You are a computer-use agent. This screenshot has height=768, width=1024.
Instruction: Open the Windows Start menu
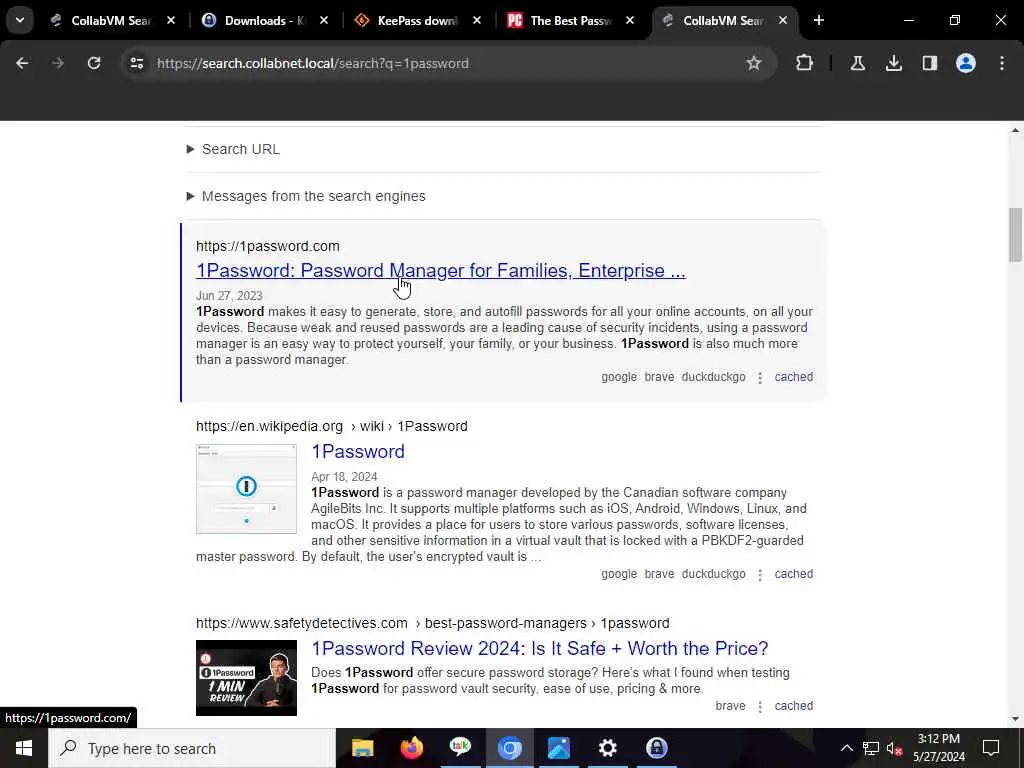point(24,748)
